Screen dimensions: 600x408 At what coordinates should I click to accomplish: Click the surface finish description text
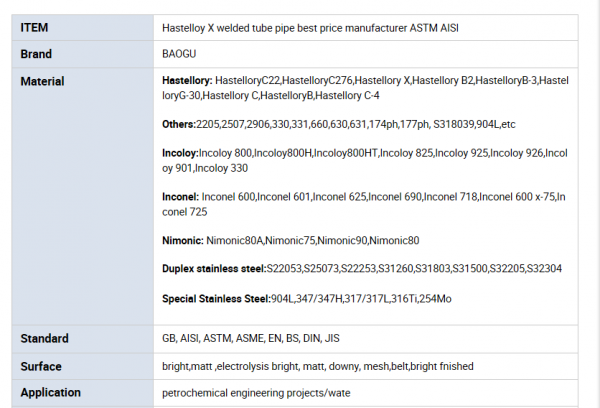(x=317, y=366)
